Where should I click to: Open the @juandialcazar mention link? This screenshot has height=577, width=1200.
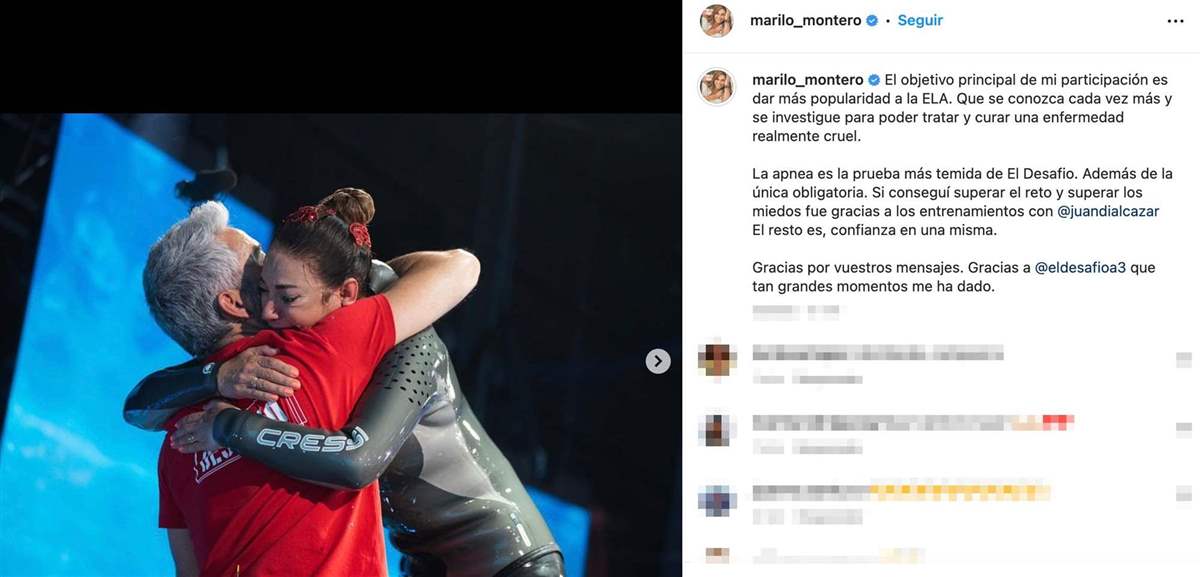[1094, 211]
